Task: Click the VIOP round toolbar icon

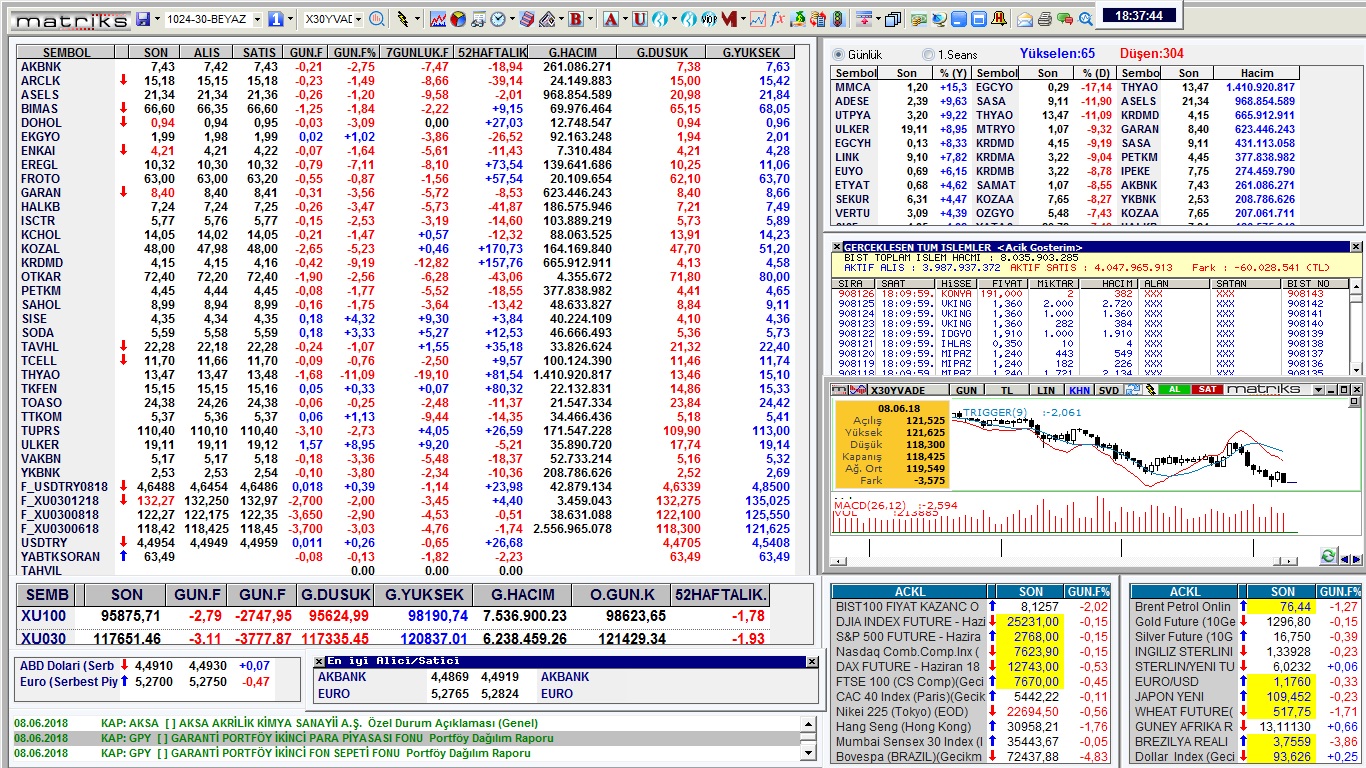Action: click(x=708, y=19)
